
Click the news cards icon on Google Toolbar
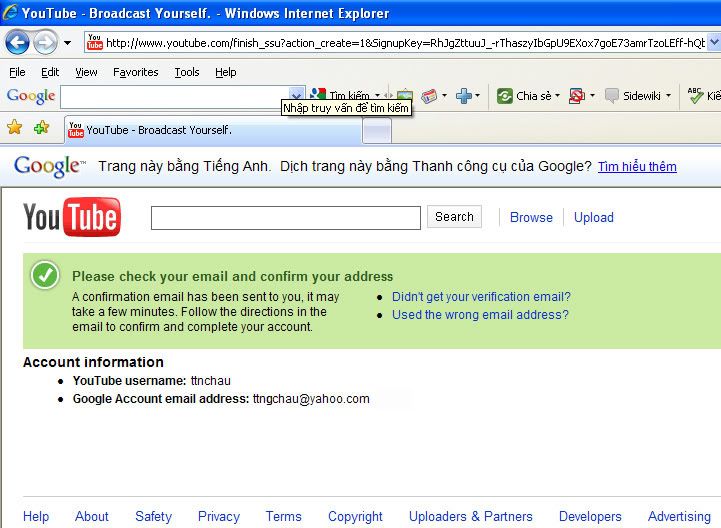tap(429, 96)
